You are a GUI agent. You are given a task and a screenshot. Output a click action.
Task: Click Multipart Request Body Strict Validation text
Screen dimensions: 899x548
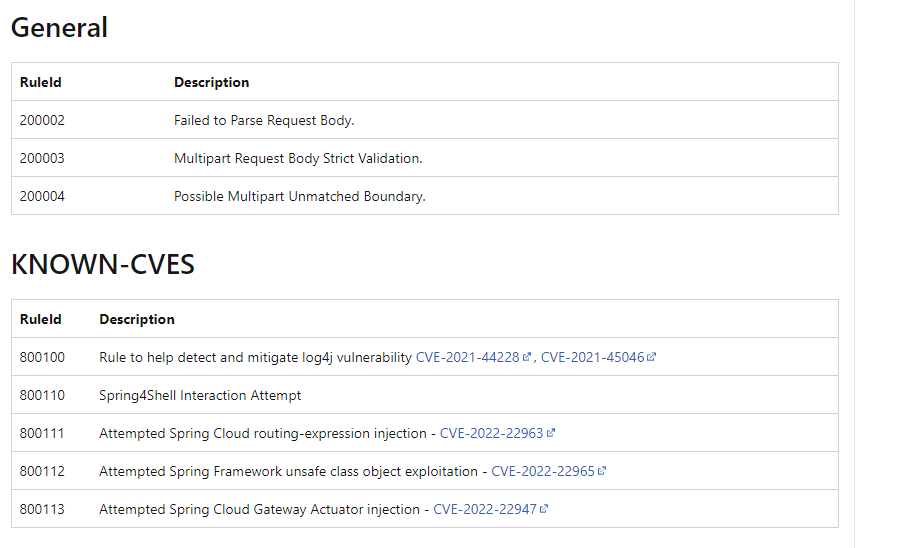pyautogui.click(x=298, y=159)
